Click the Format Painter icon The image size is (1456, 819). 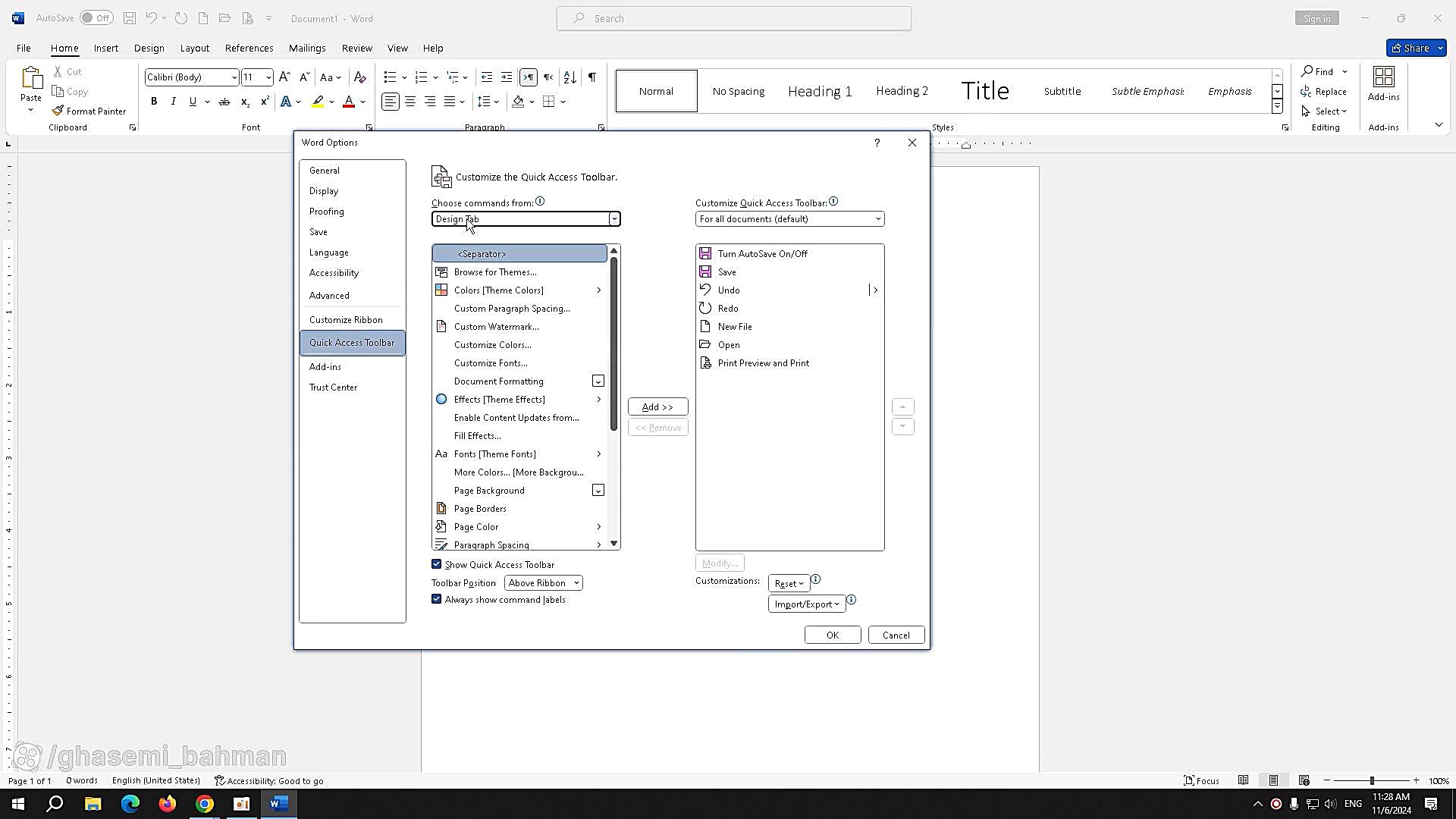point(58,111)
